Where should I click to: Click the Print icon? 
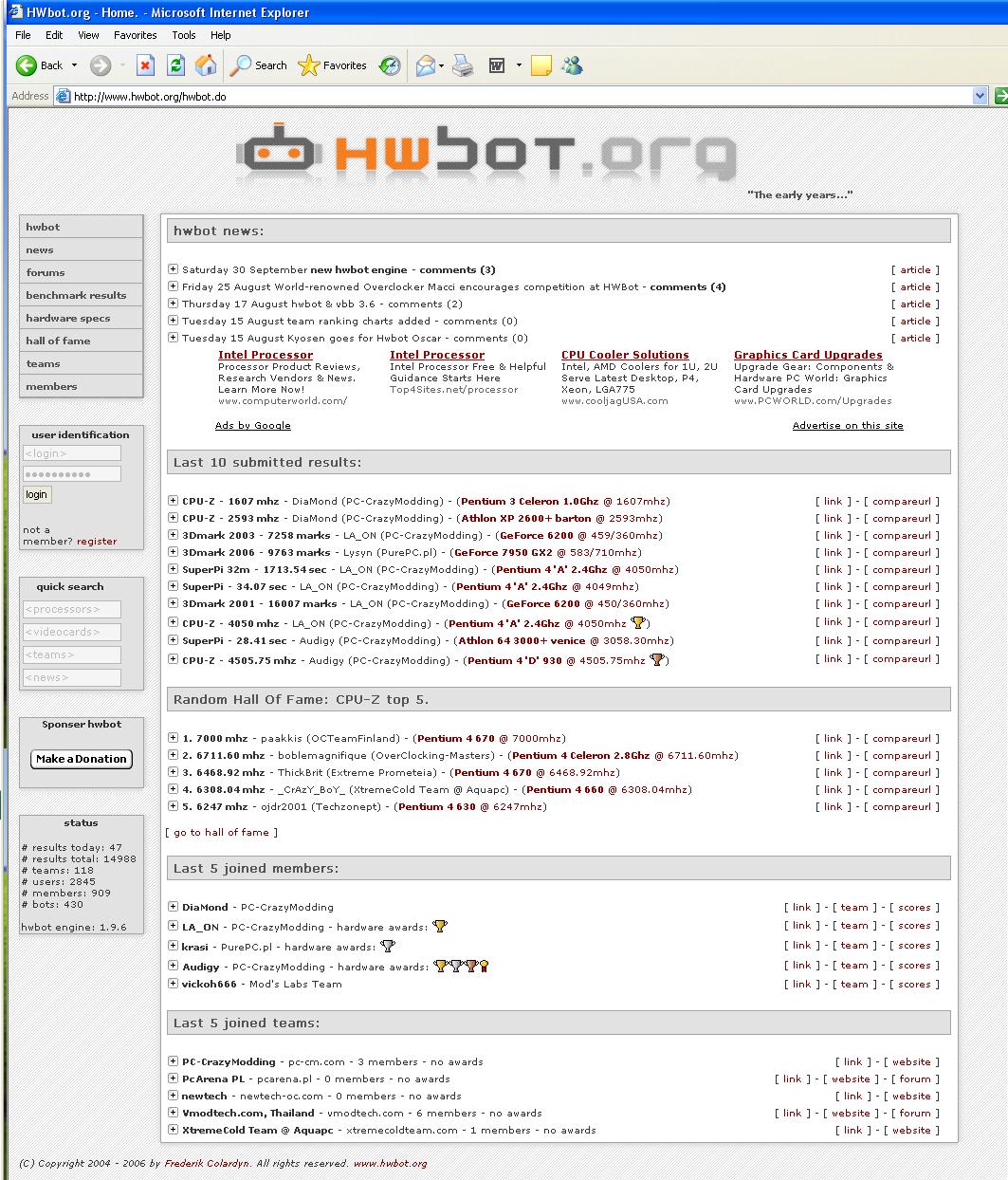tap(463, 65)
